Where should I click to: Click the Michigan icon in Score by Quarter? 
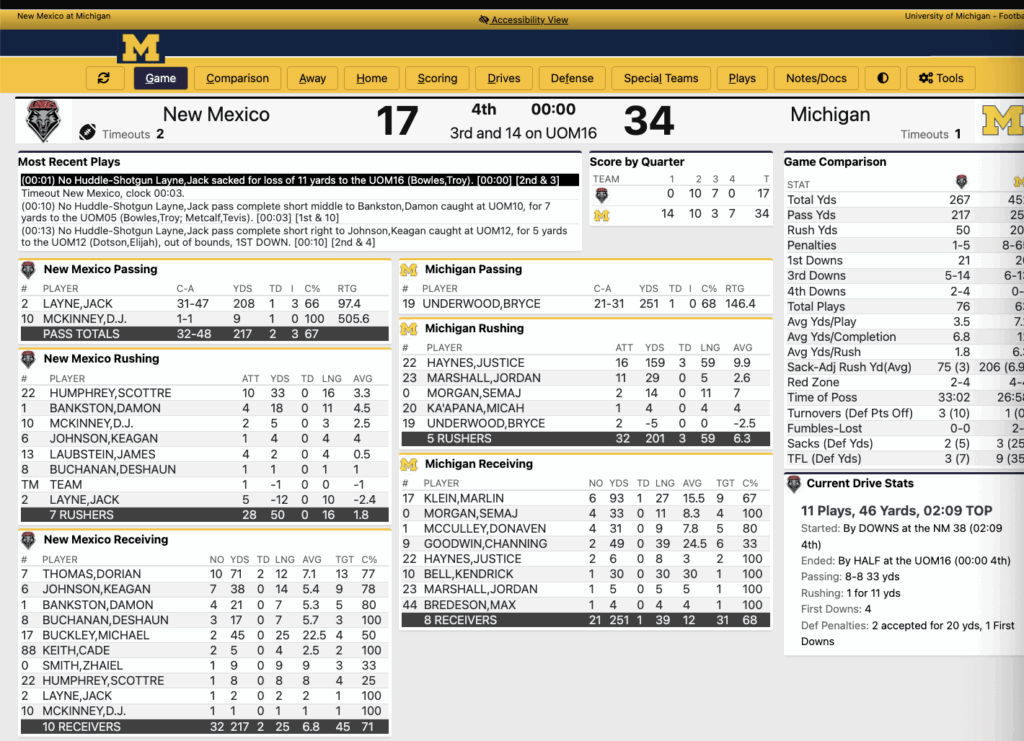click(601, 215)
